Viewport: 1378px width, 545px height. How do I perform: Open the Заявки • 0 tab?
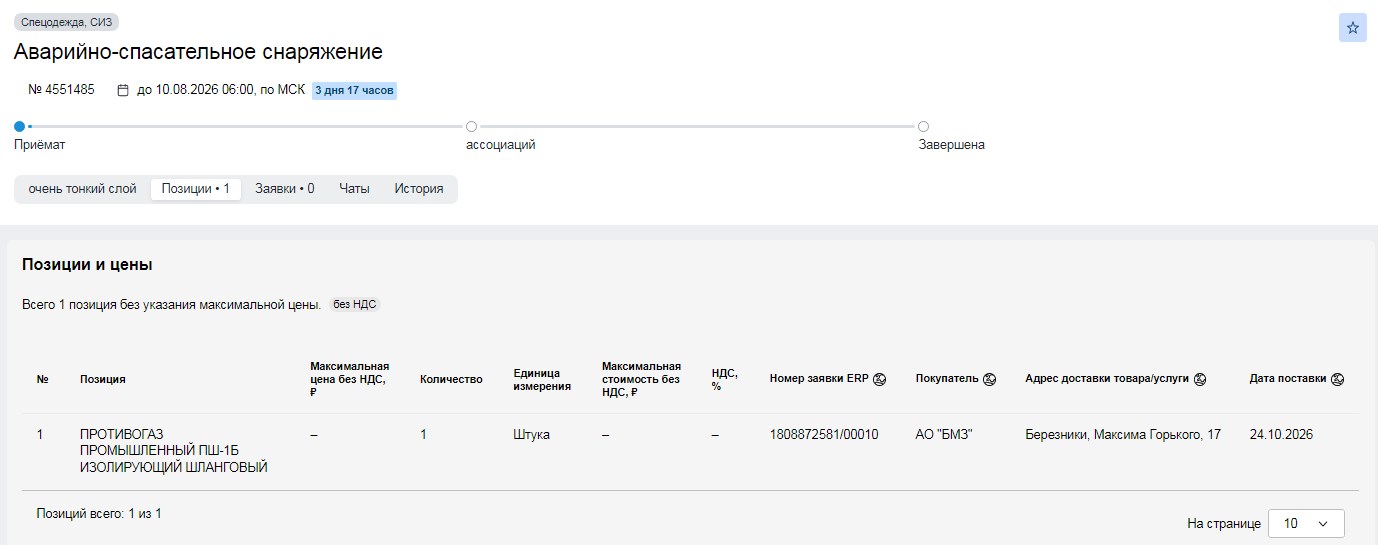tap(285, 189)
